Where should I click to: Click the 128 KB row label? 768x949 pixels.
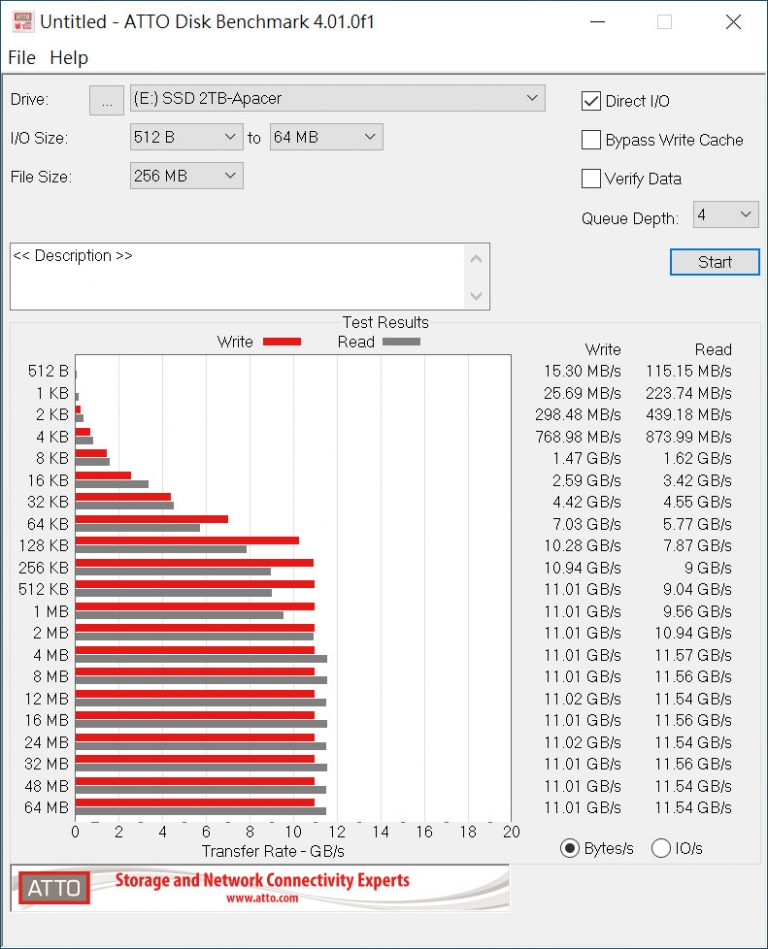pos(44,546)
